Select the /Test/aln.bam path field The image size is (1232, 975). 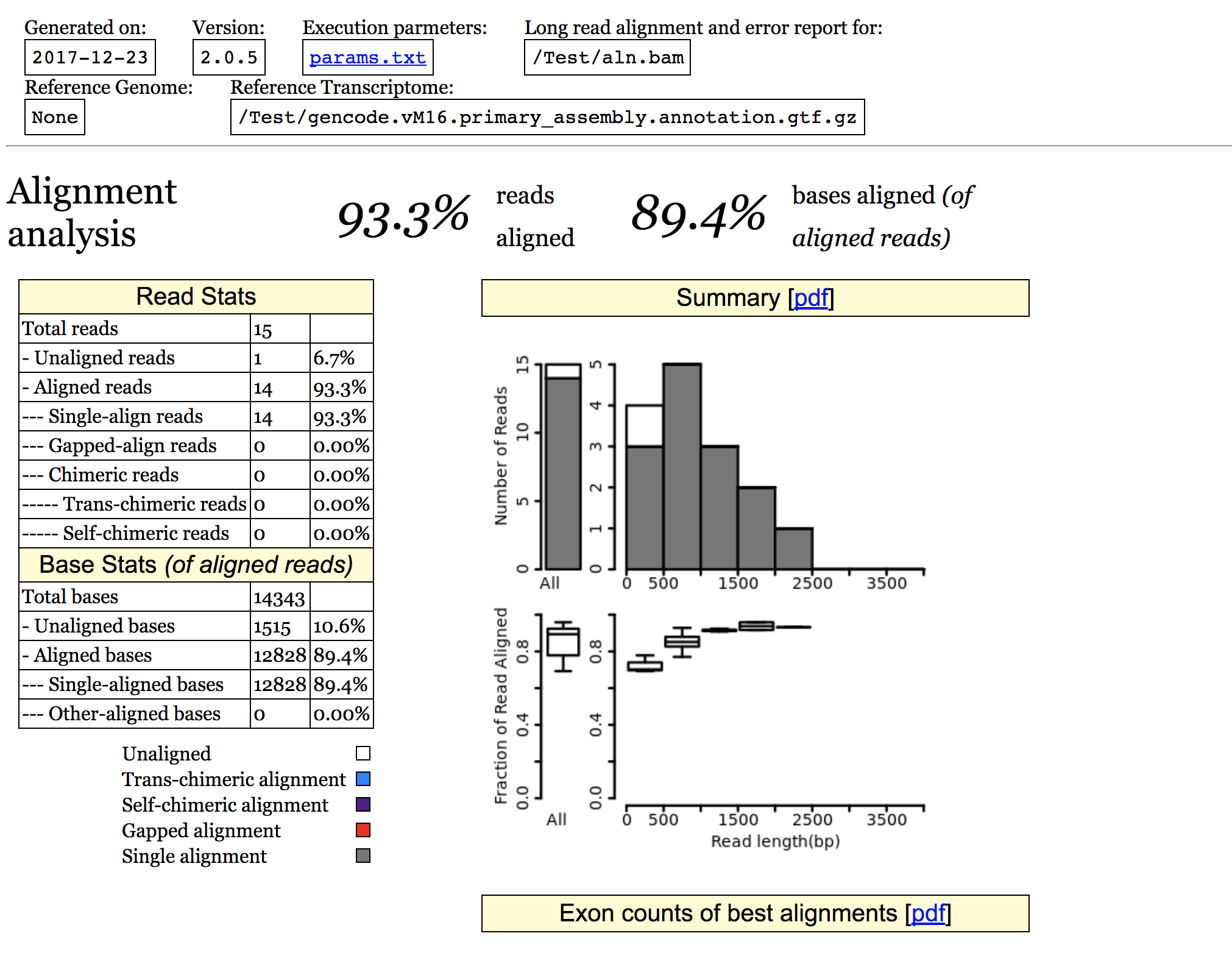coord(607,57)
